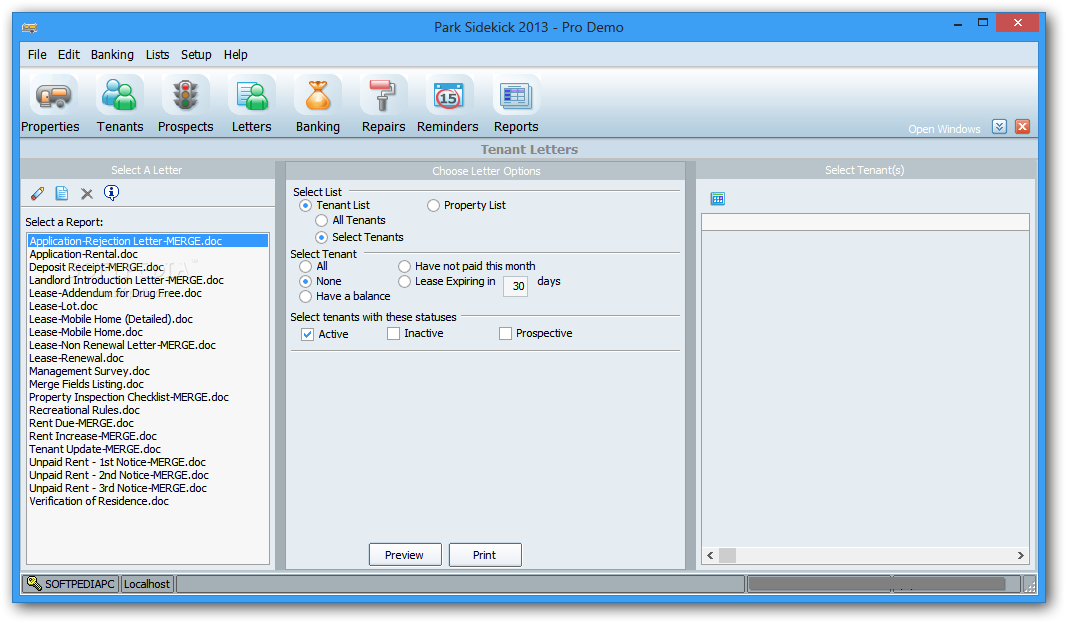Check the Prospective status checkbox
1066x623 pixels.
coord(505,333)
